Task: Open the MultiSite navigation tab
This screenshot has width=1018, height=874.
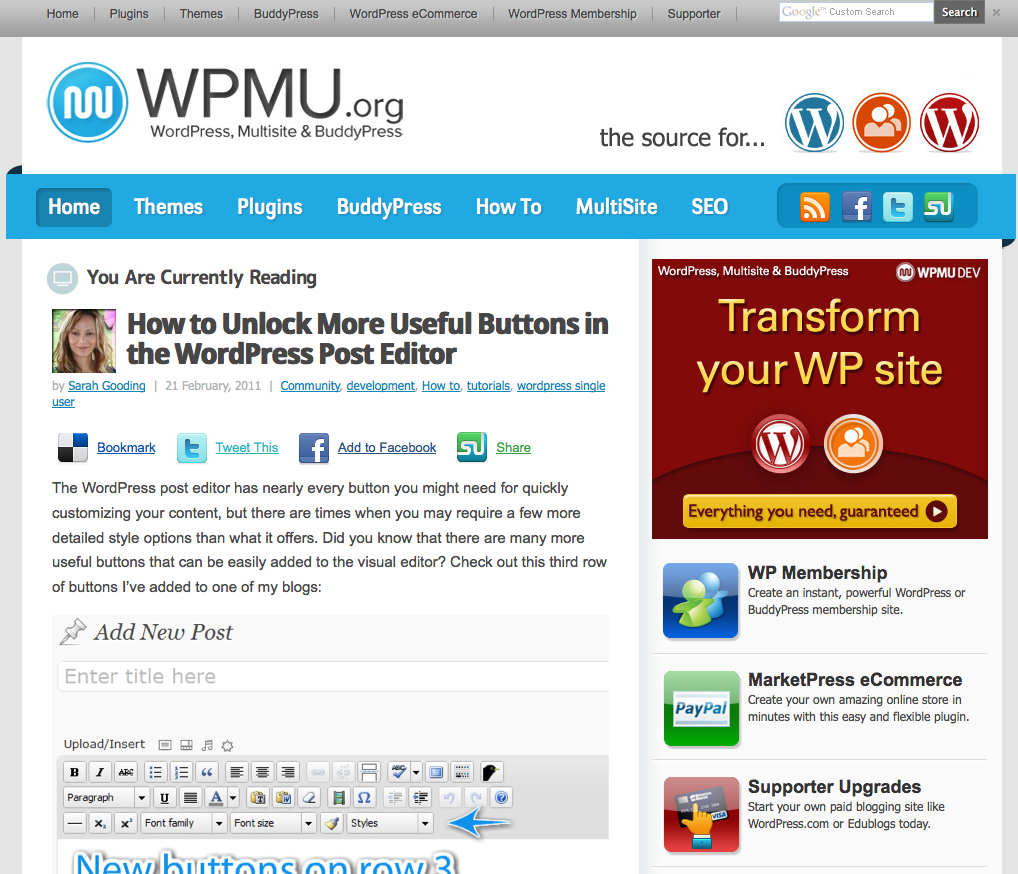Action: [616, 207]
